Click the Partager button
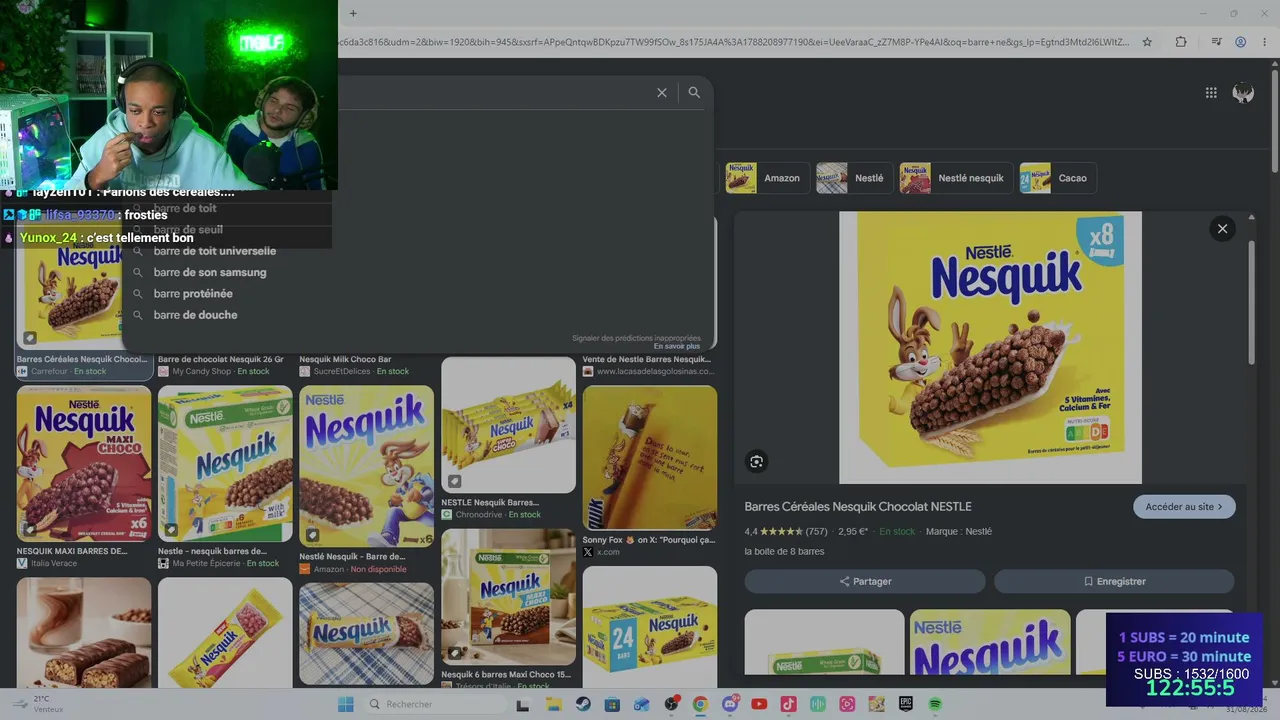 [865, 581]
